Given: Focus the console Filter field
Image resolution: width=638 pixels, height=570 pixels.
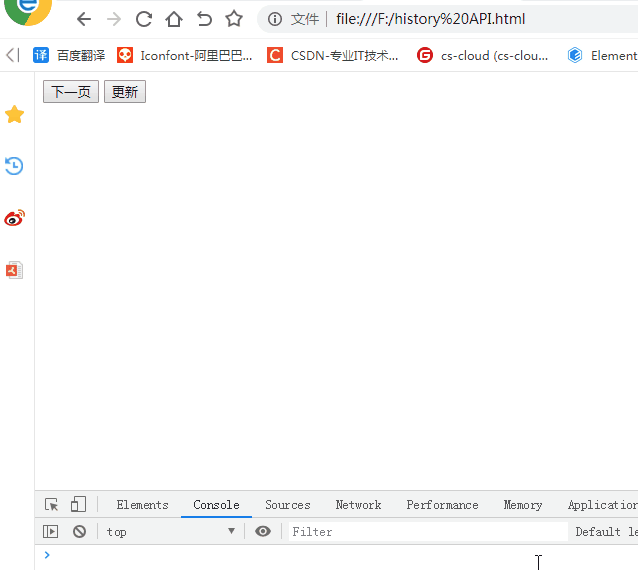Looking at the screenshot, I should coord(428,532).
